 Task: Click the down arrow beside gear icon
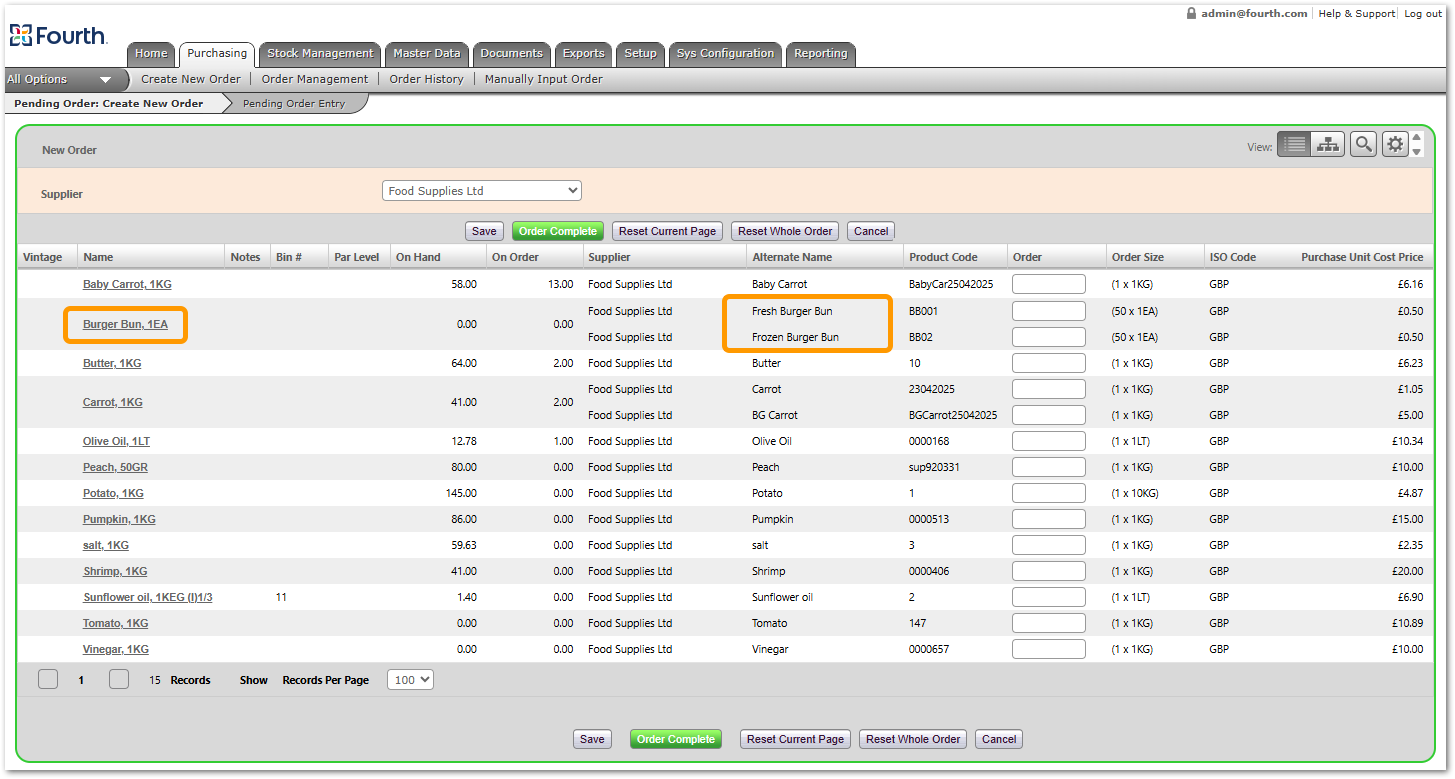pyautogui.click(x=1416, y=152)
